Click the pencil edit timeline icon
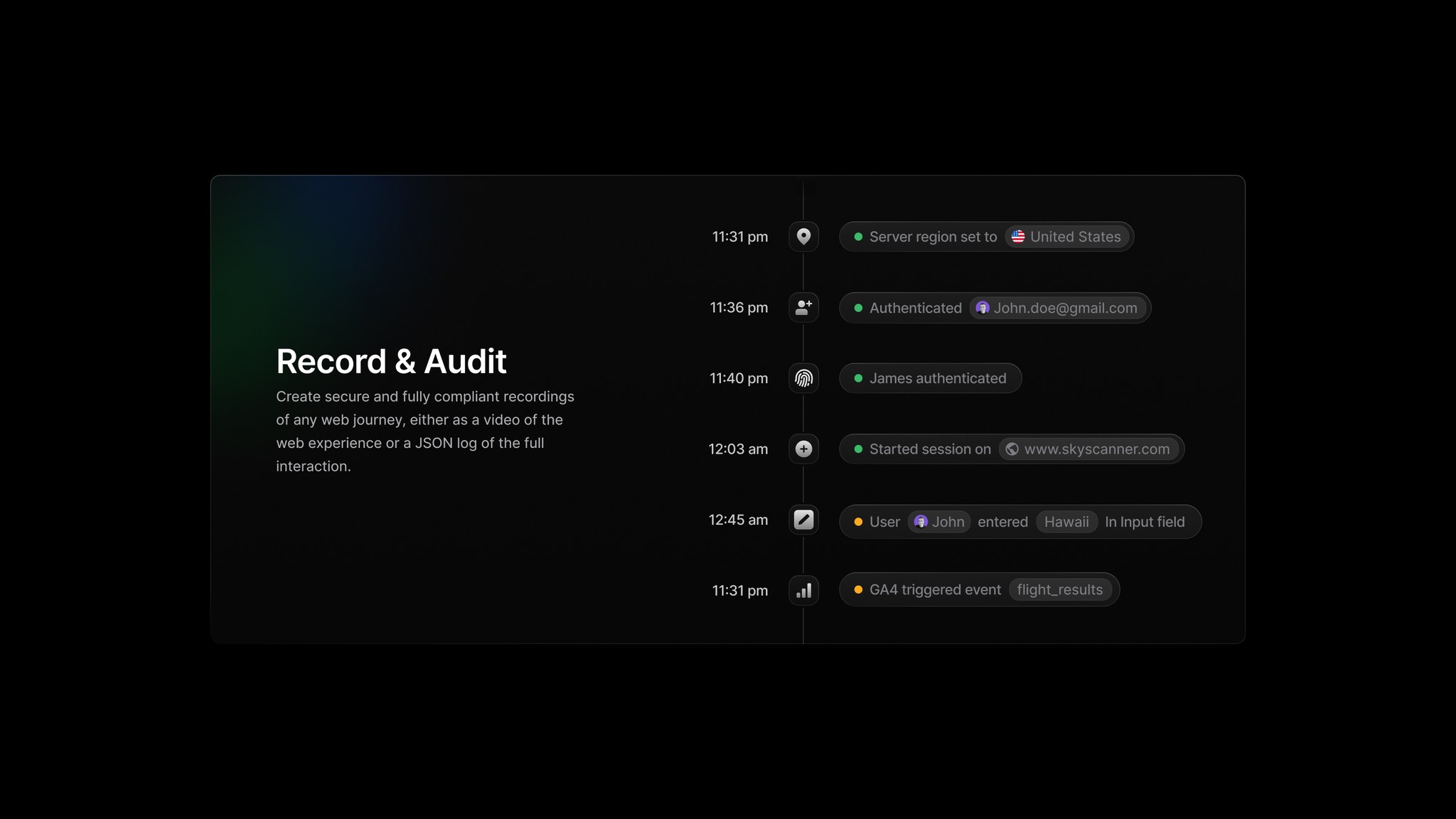This screenshot has height=819, width=1456. [x=803, y=520]
